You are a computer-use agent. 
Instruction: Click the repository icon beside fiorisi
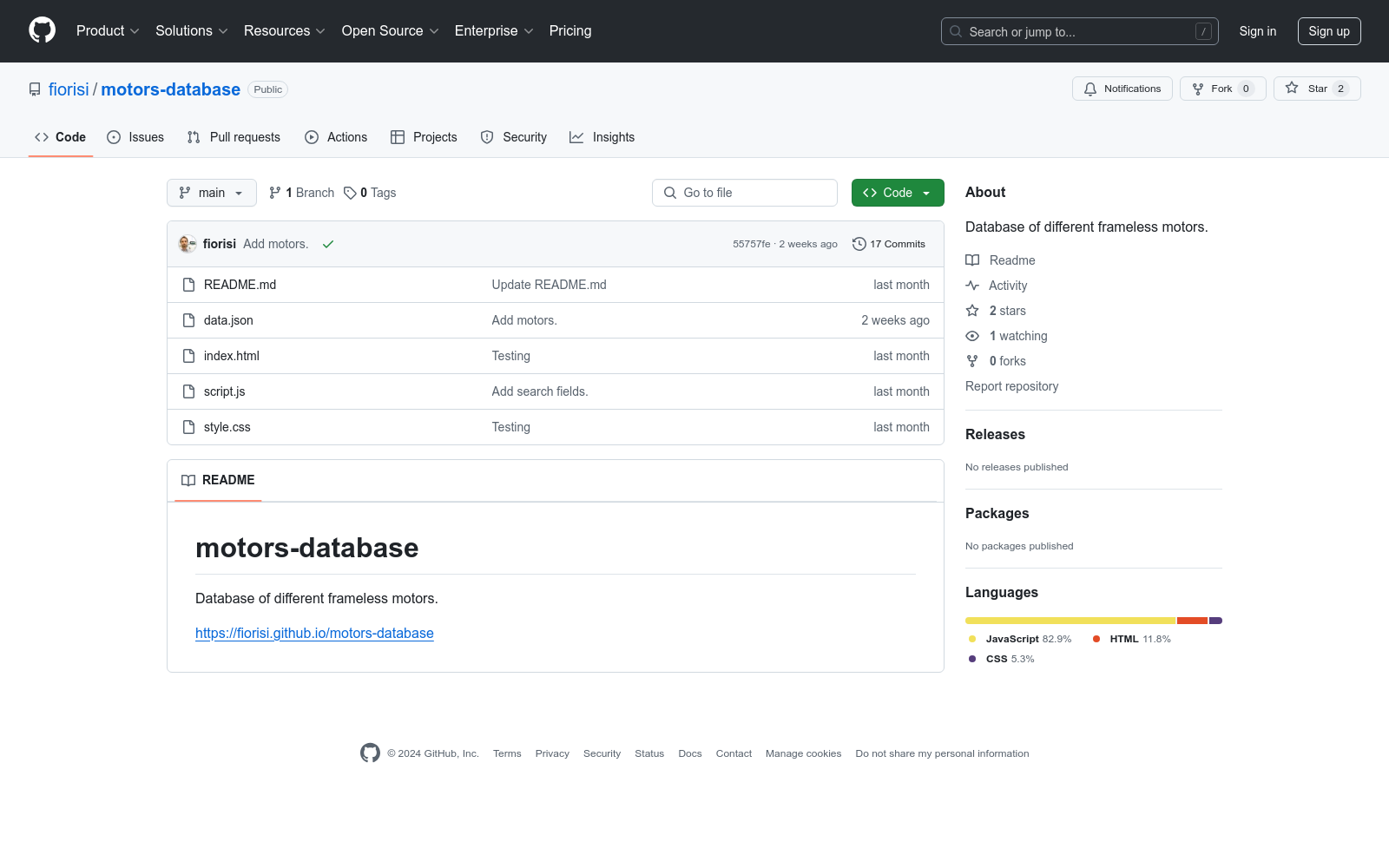coord(35,89)
